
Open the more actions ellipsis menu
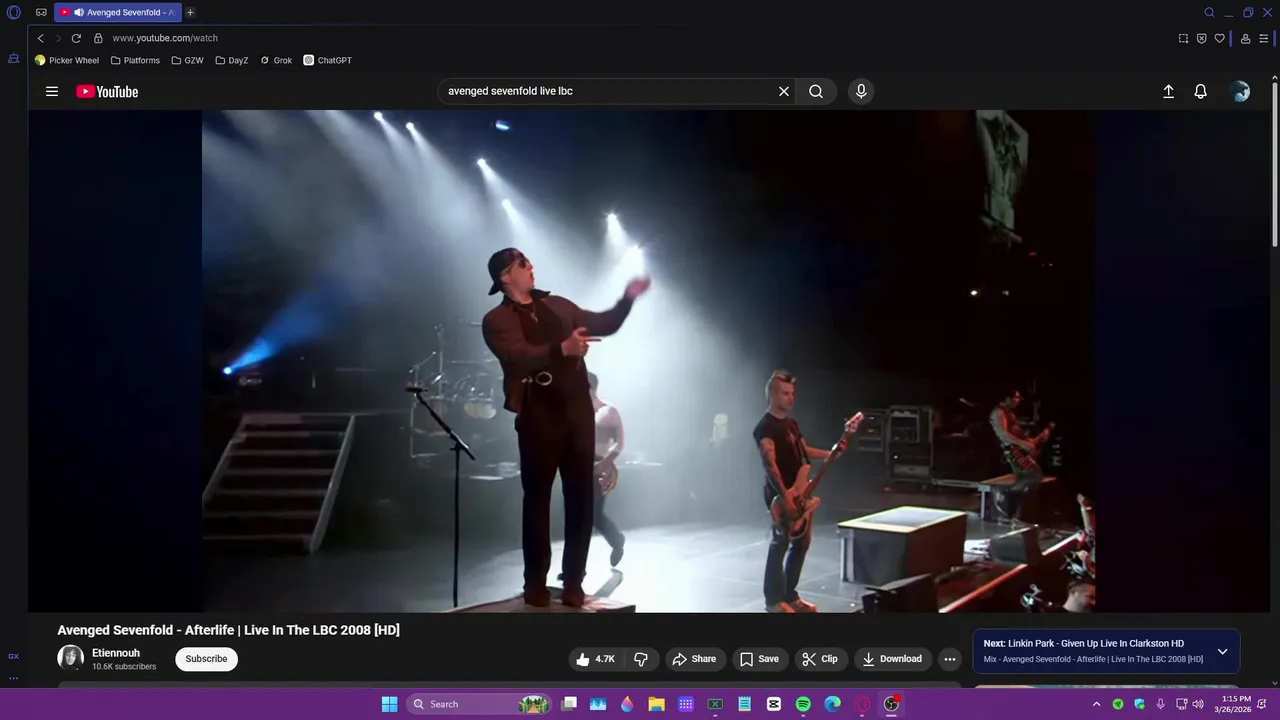tap(950, 659)
